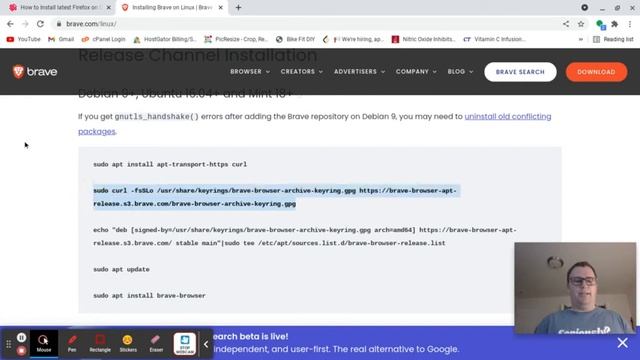Open the Vitamin C Infusion bookmark

(x=495, y=39)
